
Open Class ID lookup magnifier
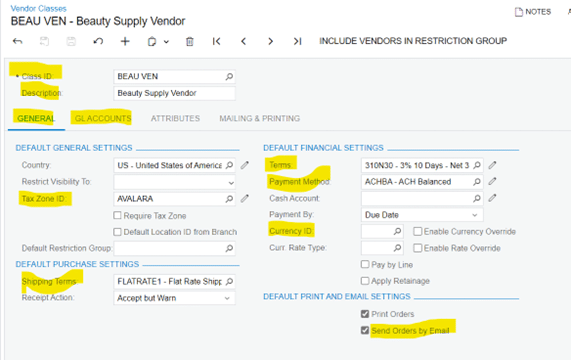229,76
